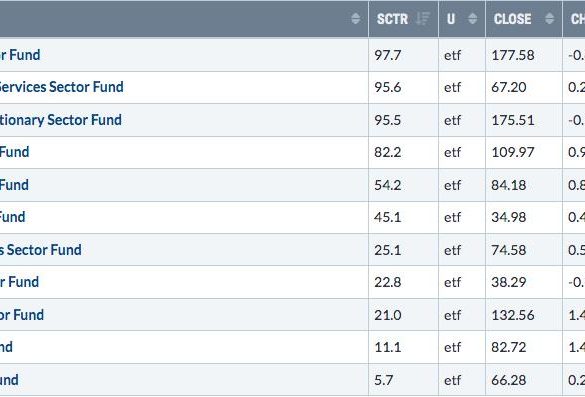Open the fund link with SCTR 5.7

(9, 380)
